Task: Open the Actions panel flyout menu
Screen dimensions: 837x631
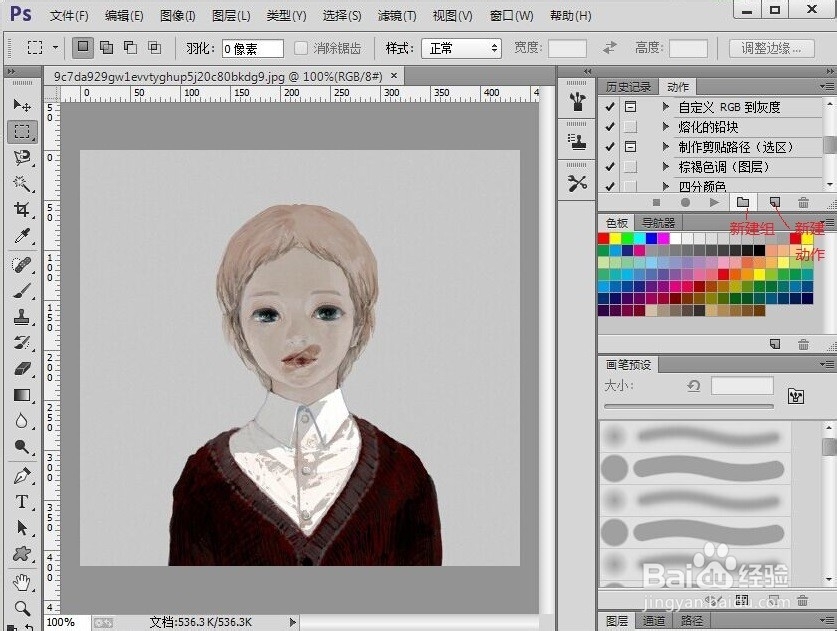Action: (827, 86)
